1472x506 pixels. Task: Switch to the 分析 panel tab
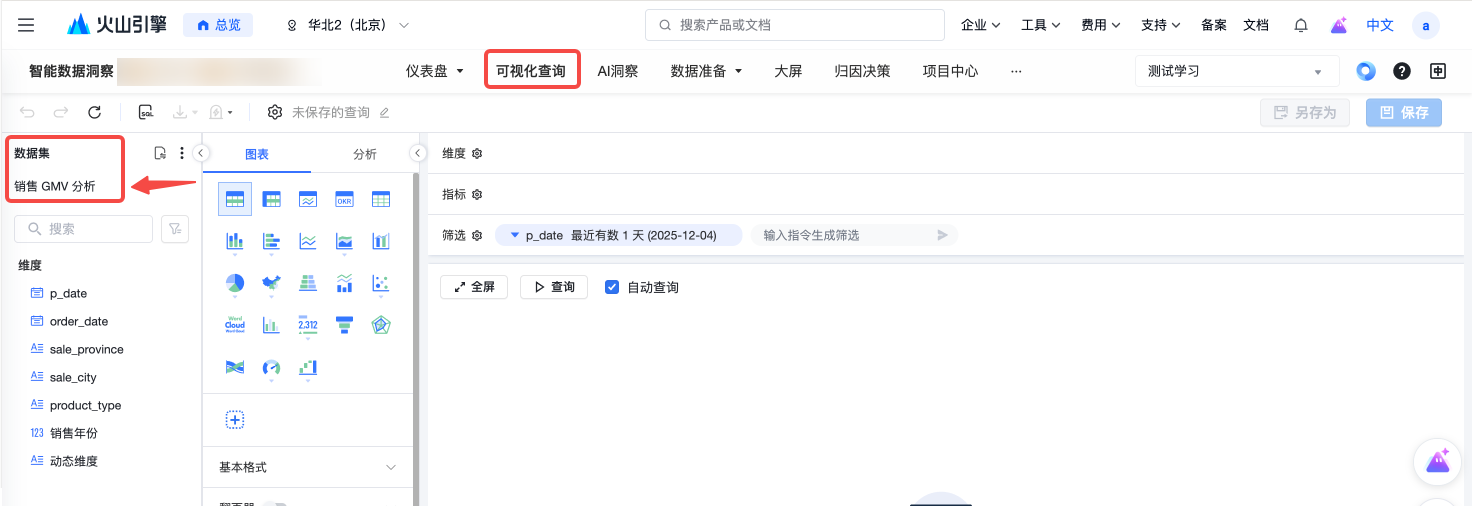coord(365,154)
